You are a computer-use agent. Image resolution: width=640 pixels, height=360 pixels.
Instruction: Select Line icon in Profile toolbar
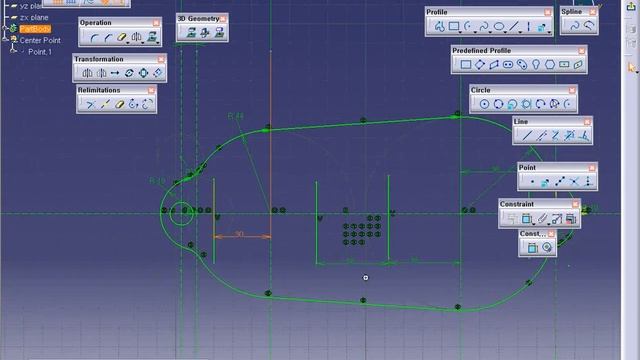[514, 27]
